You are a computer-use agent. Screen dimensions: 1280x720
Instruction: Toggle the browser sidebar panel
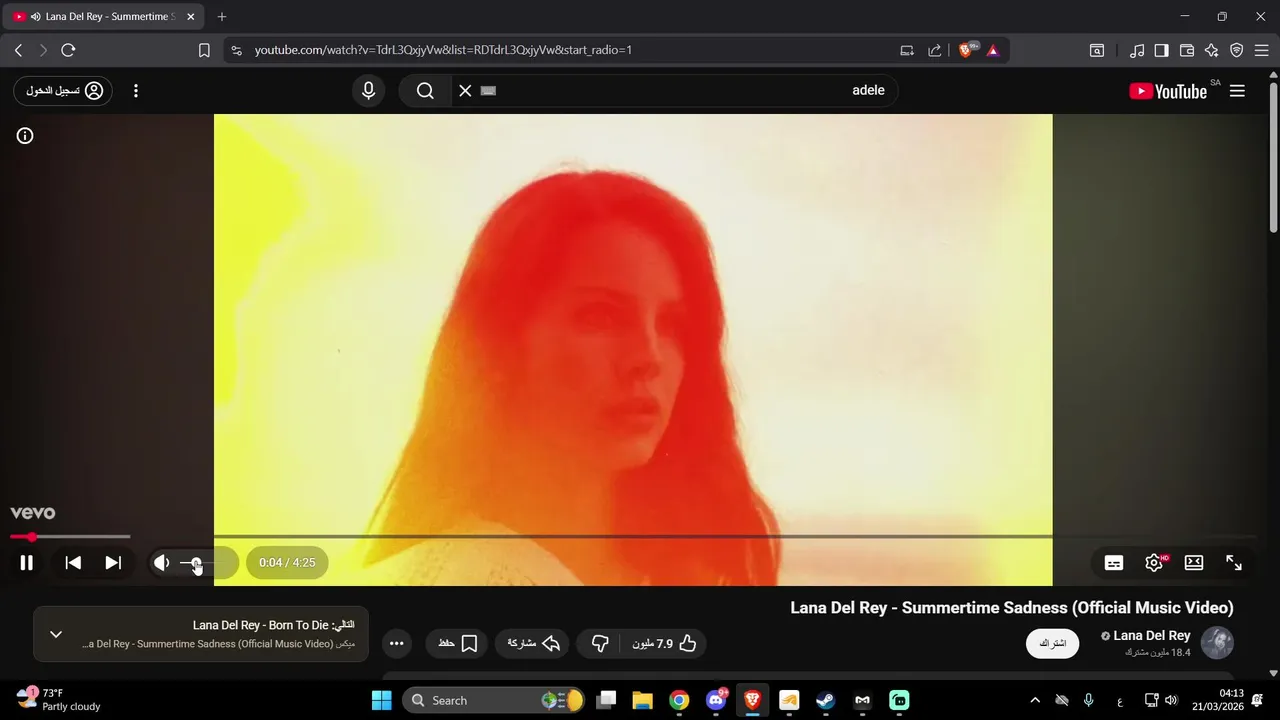(1161, 50)
